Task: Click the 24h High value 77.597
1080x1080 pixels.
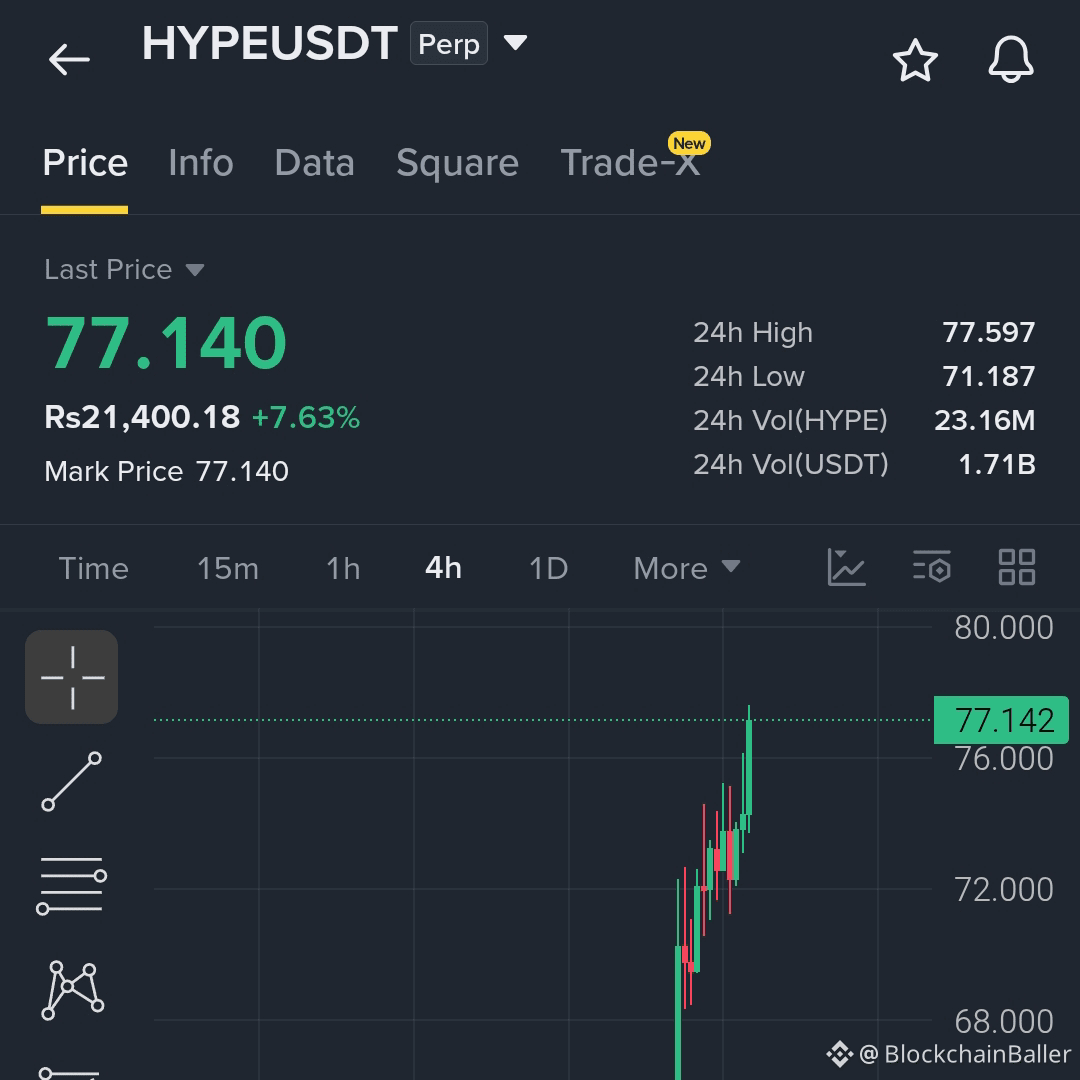Action: [x=988, y=333]
